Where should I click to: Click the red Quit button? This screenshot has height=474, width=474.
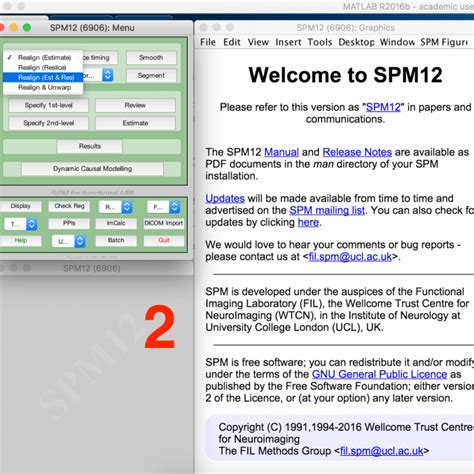(164, 241)
